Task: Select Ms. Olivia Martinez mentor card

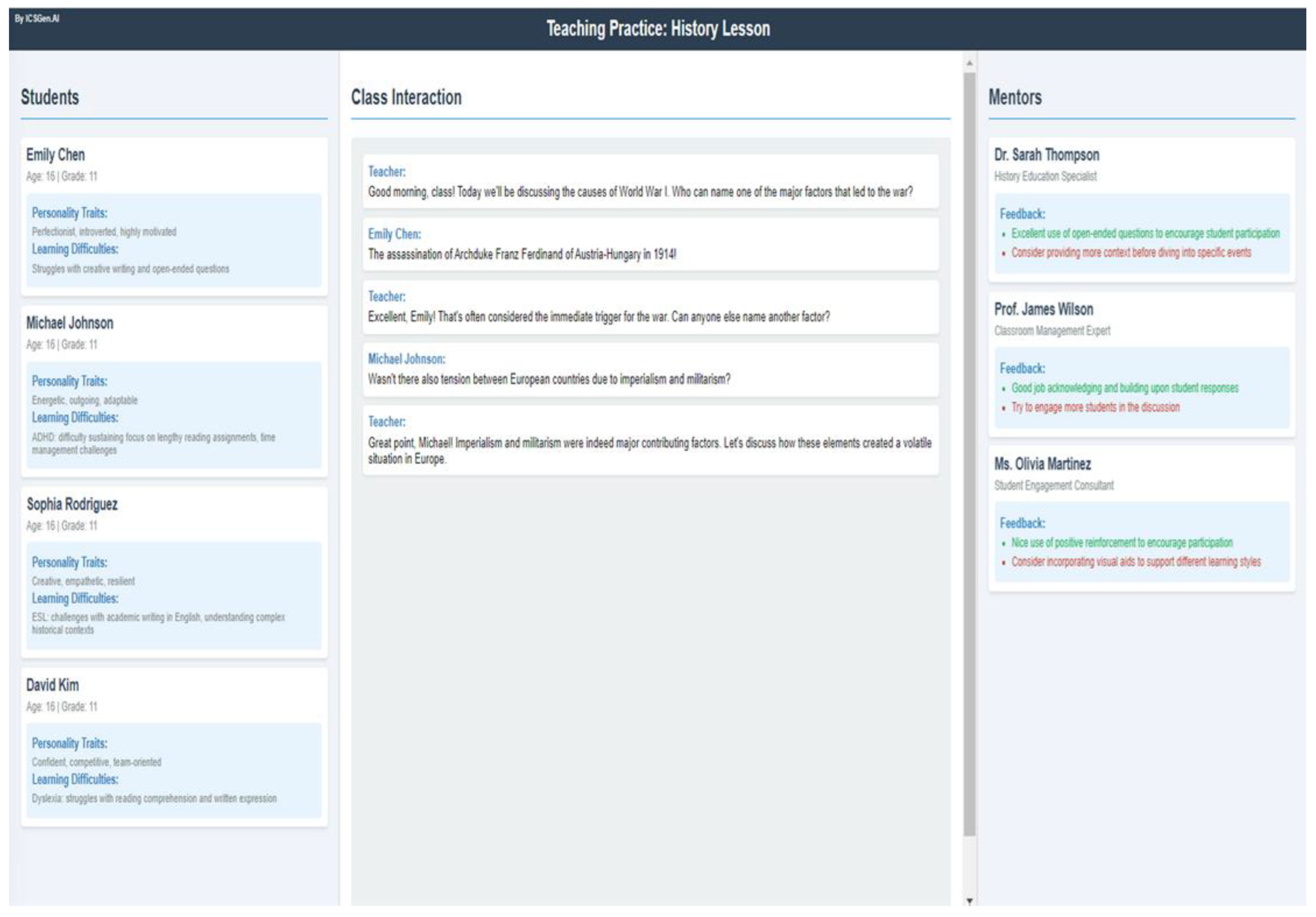Action: coord(1042,463)
